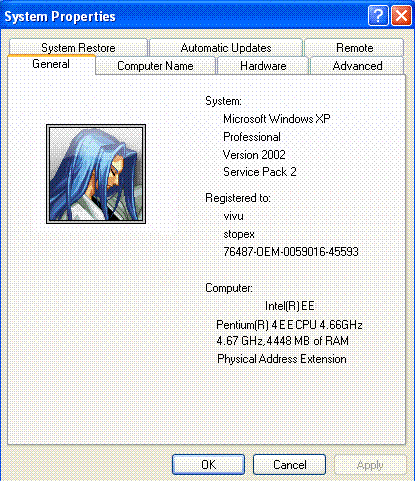Click the 'Registered to:' section label
The width and height of the screenshot is (415, 481).
point(238,198)
